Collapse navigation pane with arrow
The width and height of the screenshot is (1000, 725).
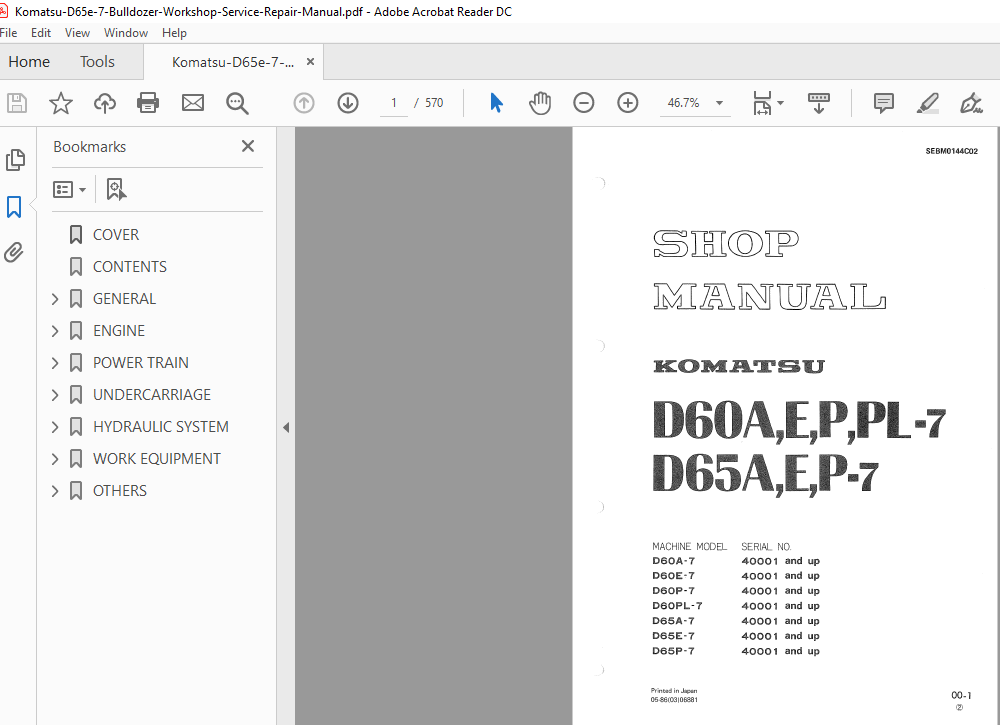point(286,427)
